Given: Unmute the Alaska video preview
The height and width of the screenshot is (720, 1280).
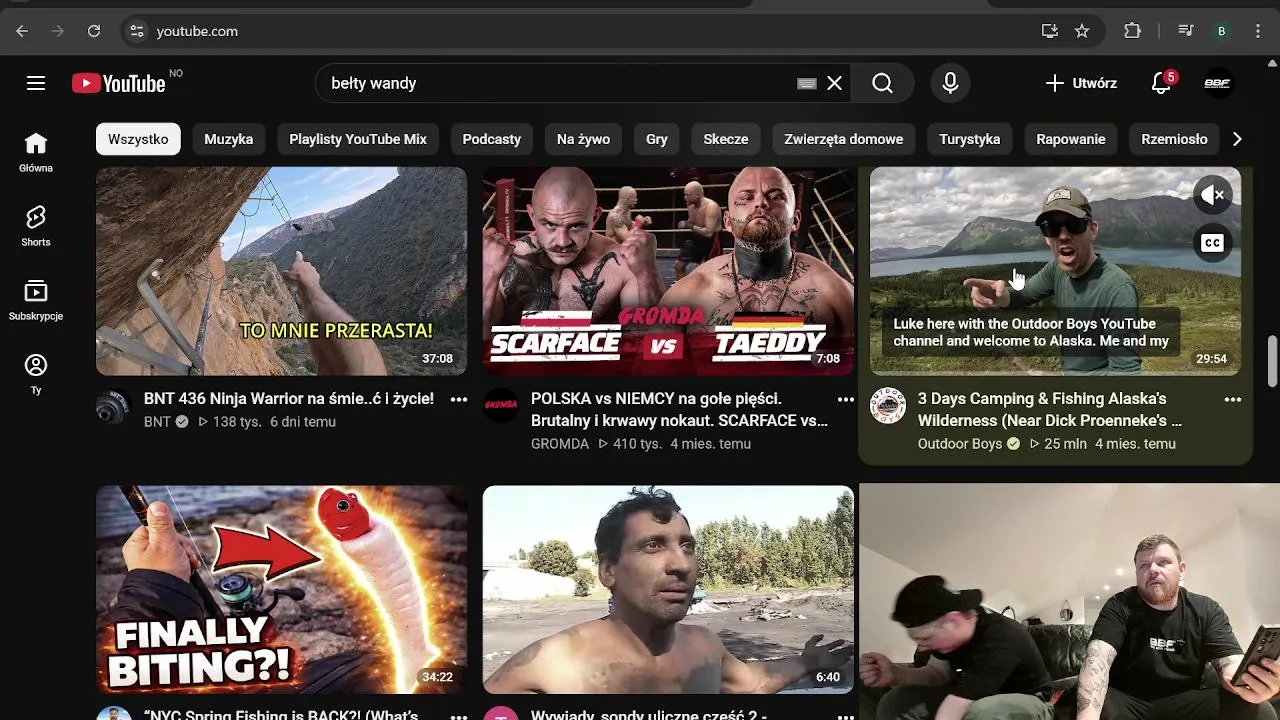Looking at the screenshot, I should (x=1213, y=195).
